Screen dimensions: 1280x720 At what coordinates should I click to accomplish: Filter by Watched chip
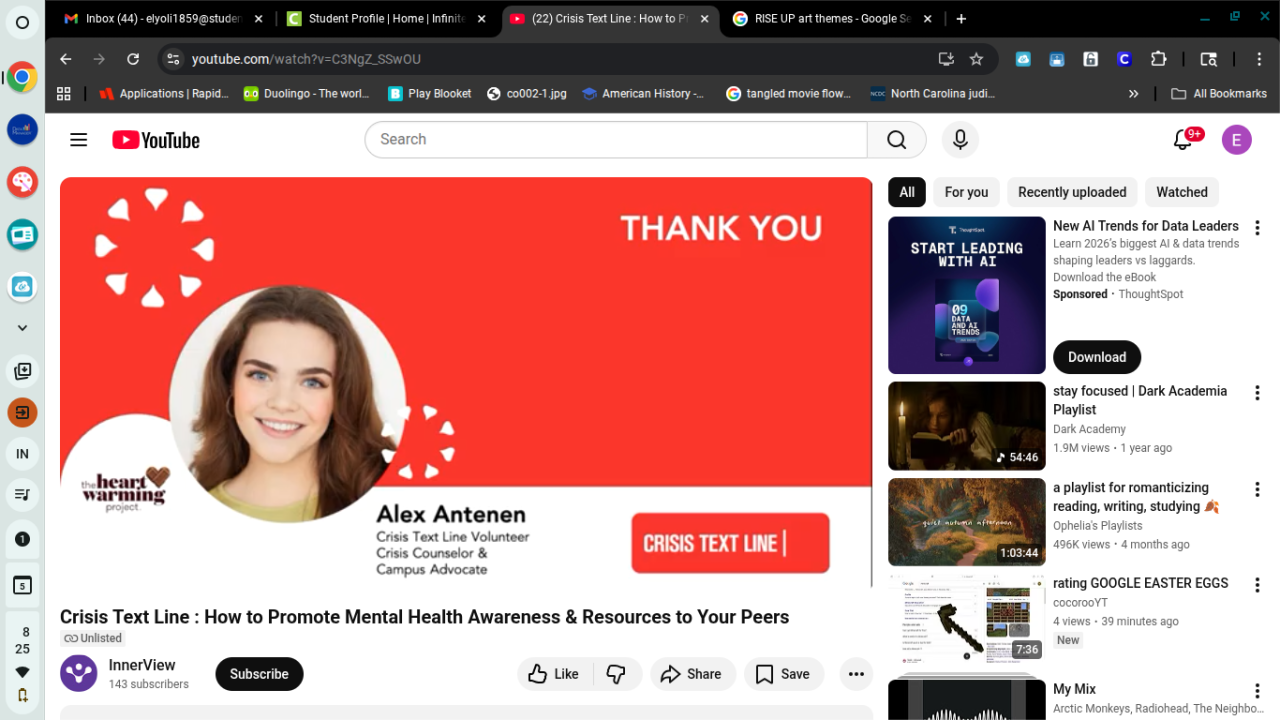click(x=1182, y=192)
